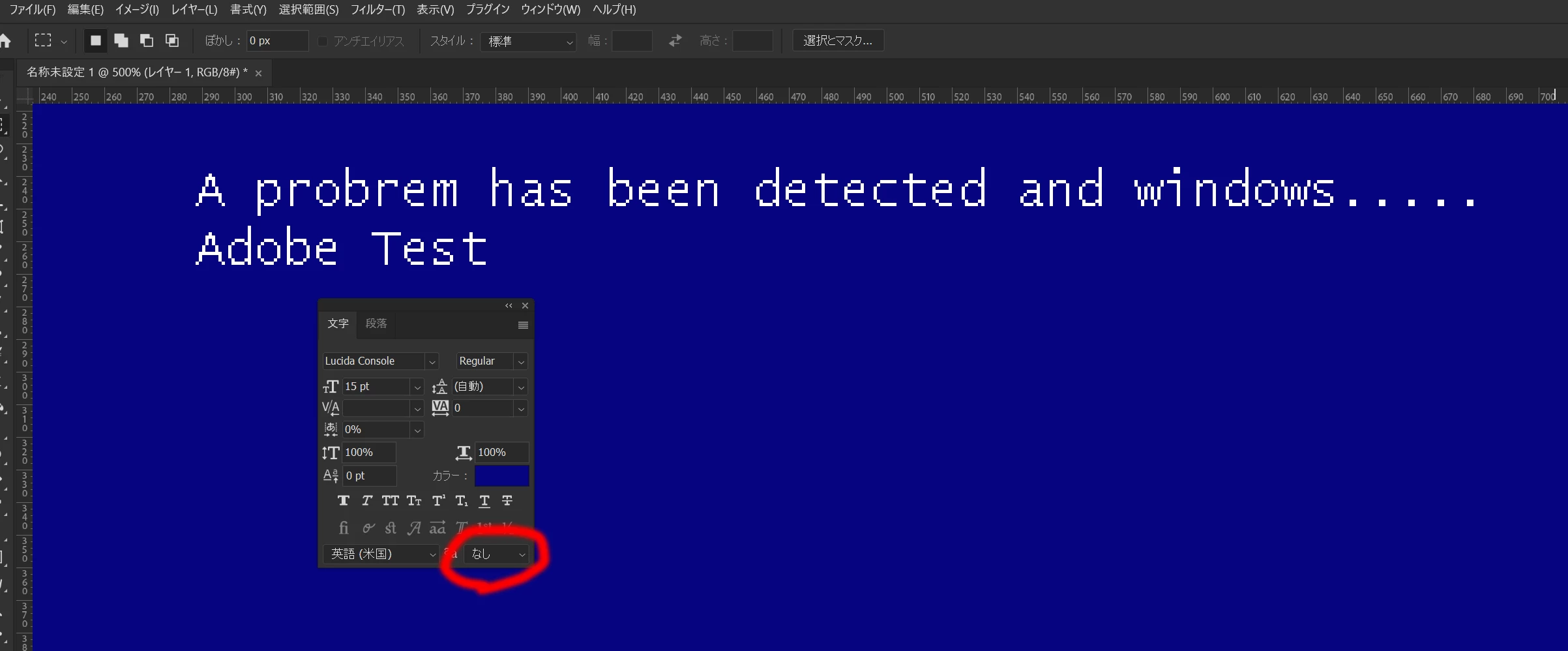Switch to the 段落 tab

tap(376, 324)
